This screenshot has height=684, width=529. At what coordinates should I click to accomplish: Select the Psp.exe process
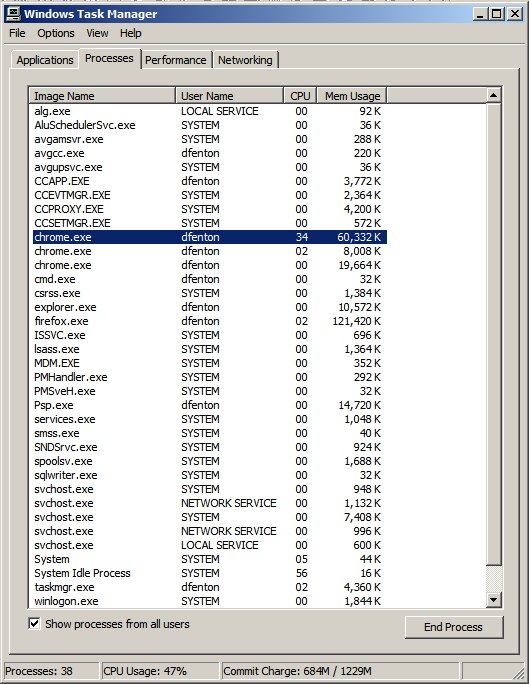(210, 405)
